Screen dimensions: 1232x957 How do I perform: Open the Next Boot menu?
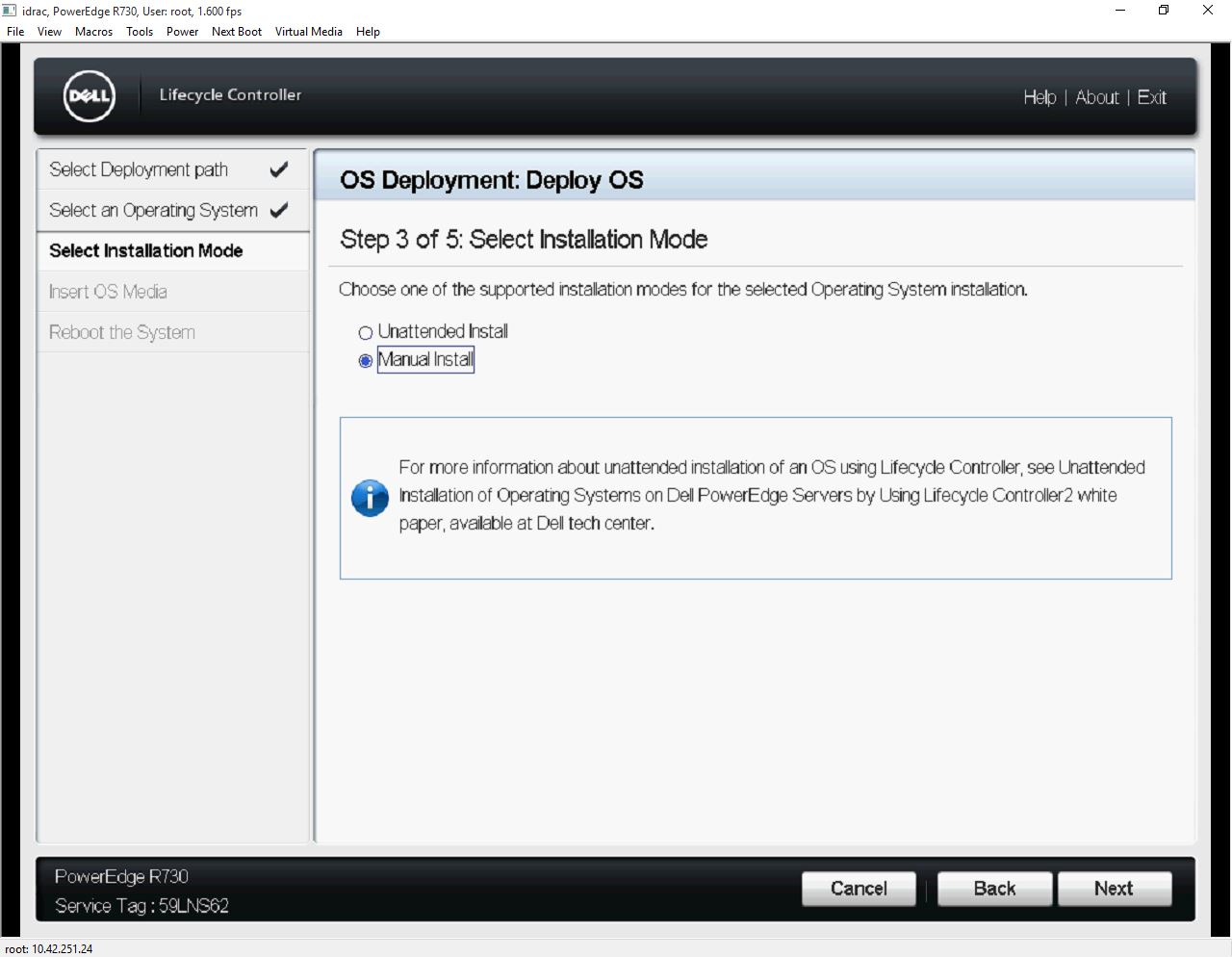click(x=237, y=32)
